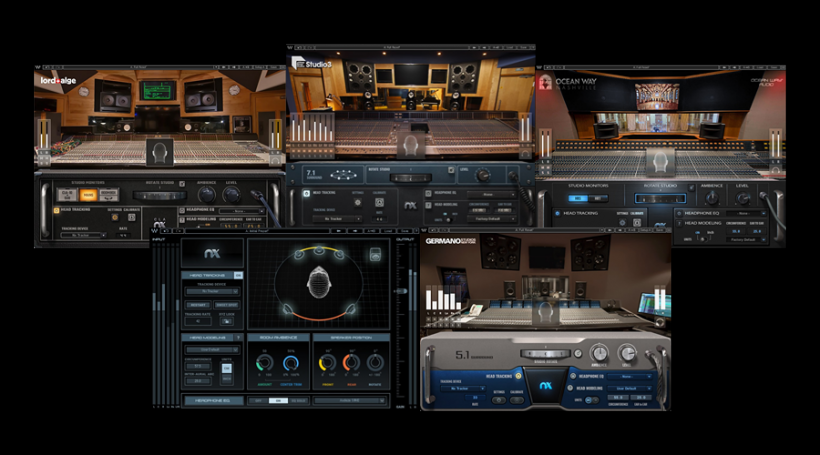The height and width of the screenshot is (455, 820).
Task: Select NS10 monitors button in CLA Nx window
Action: 67,195
